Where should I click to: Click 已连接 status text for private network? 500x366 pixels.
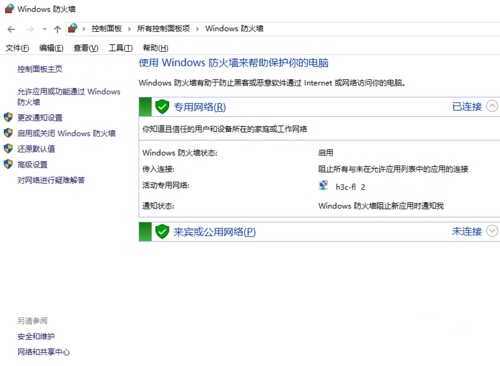pos(467,107)
